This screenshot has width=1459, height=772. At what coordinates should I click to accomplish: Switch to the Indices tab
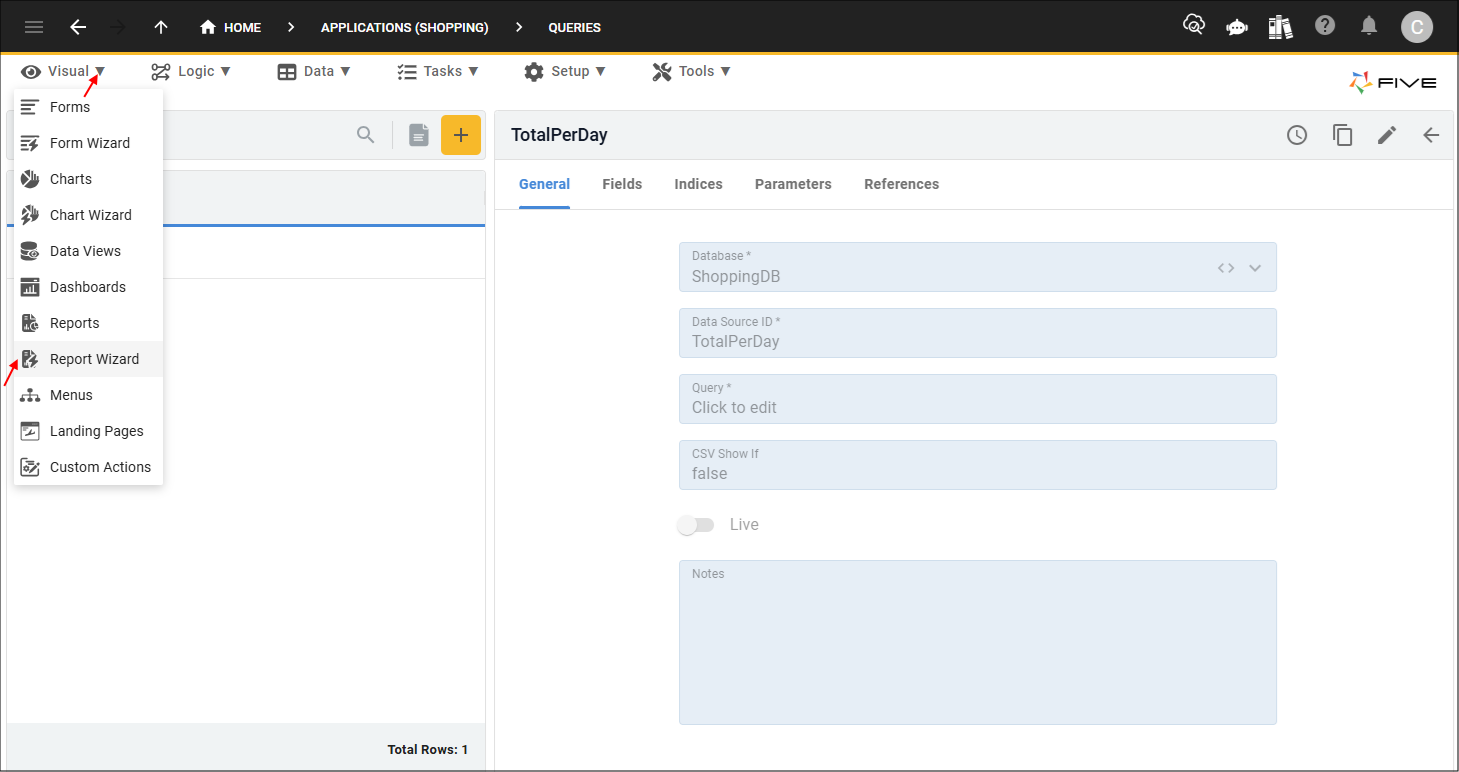pyautogui.click(x=698, y=185)
